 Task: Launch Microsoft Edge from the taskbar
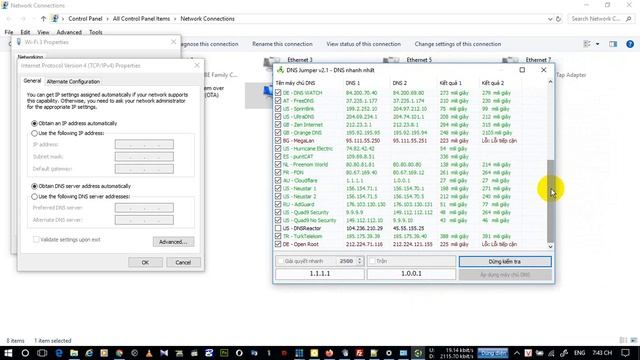coord(59,353)
